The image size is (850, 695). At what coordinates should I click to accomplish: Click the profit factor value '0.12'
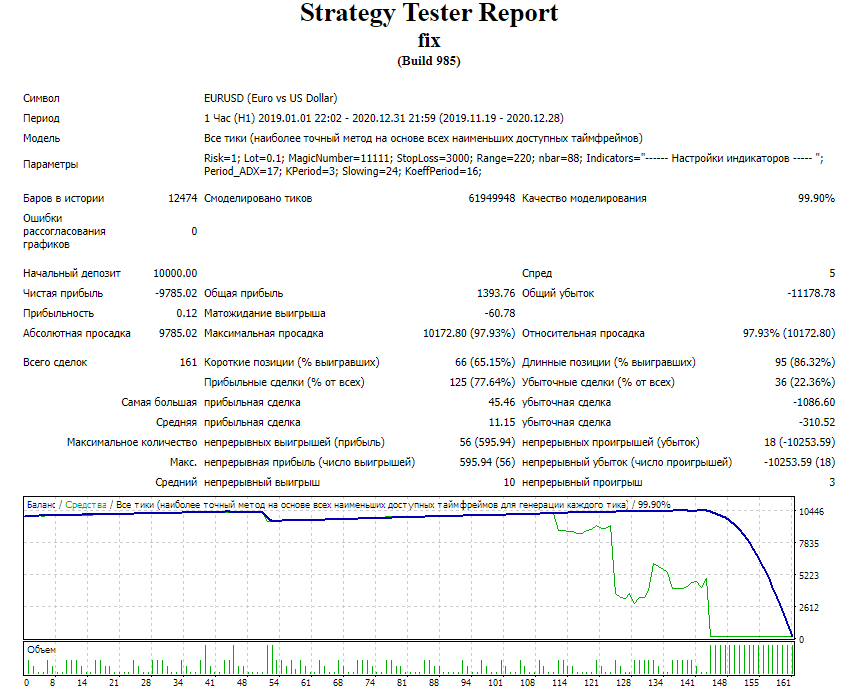(x=186, y=313)
